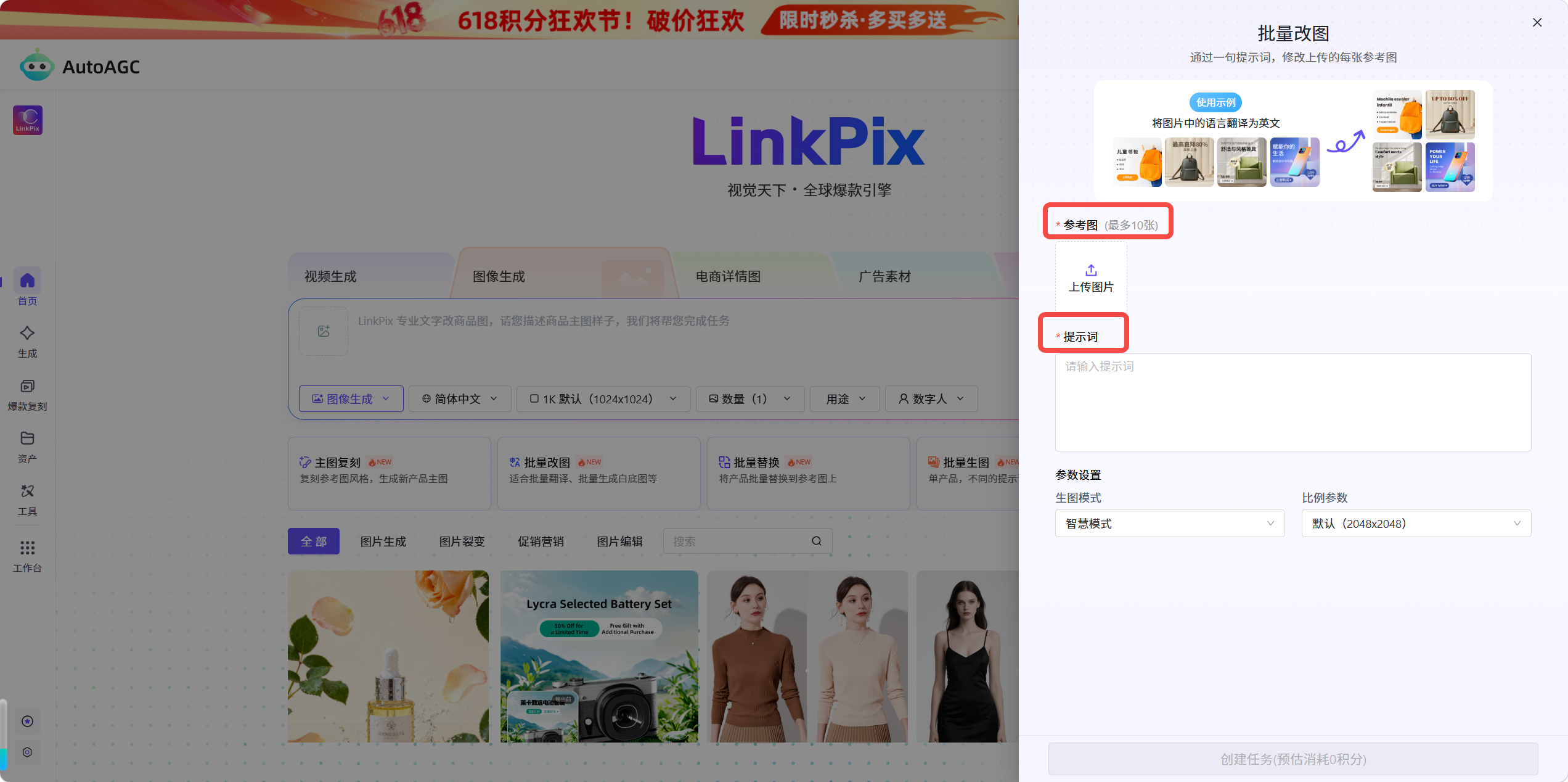This screenshot has width=1568, height=782.
Task: Select the 图片裂变 filter tab
Action: (462, 541)
